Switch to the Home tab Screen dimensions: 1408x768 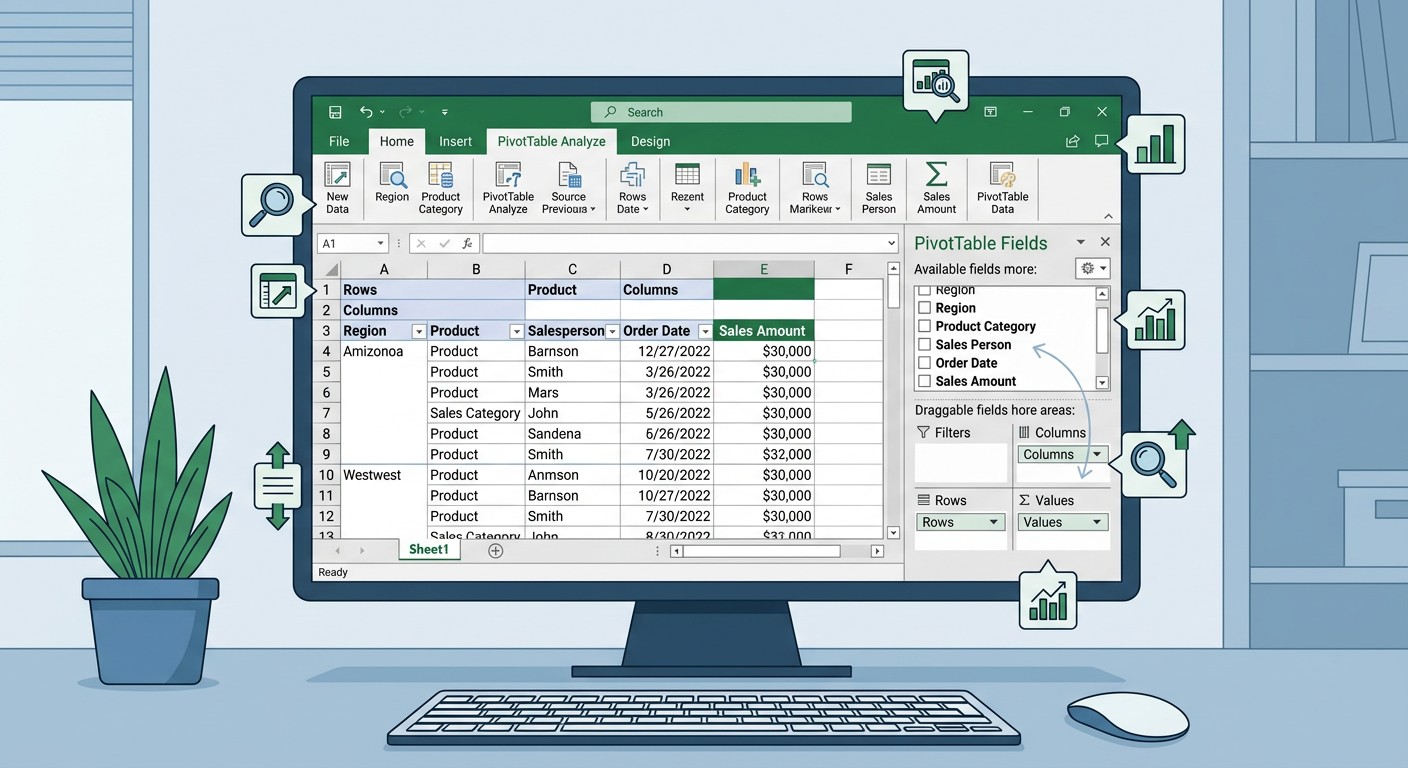pyautogui.click(x=397, y=141)
